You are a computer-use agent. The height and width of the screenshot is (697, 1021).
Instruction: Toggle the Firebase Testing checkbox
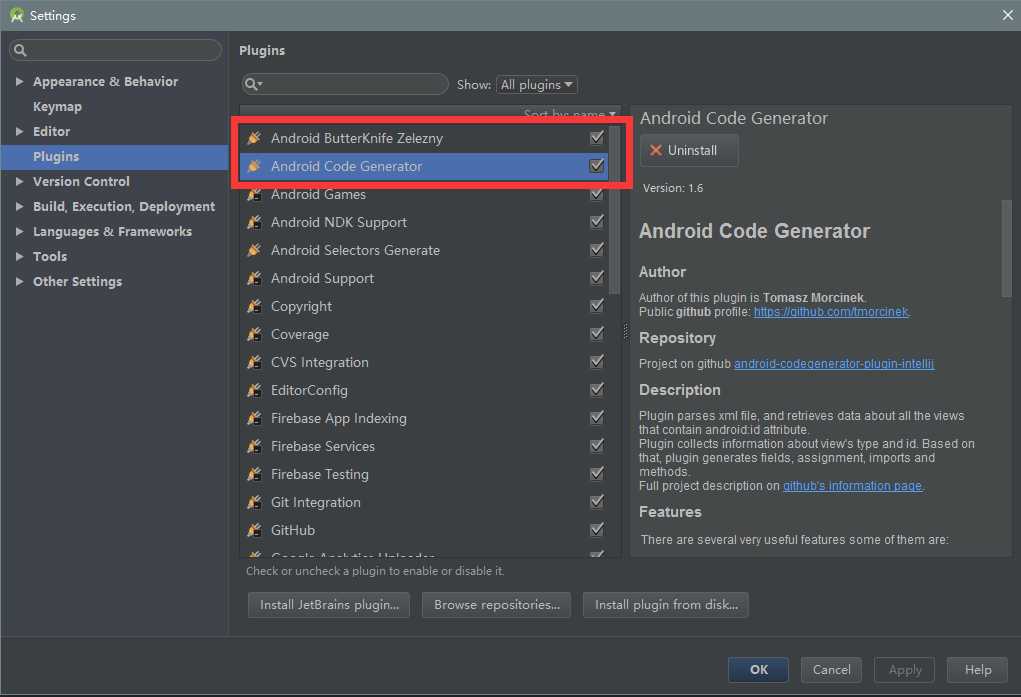pos(596,474)
